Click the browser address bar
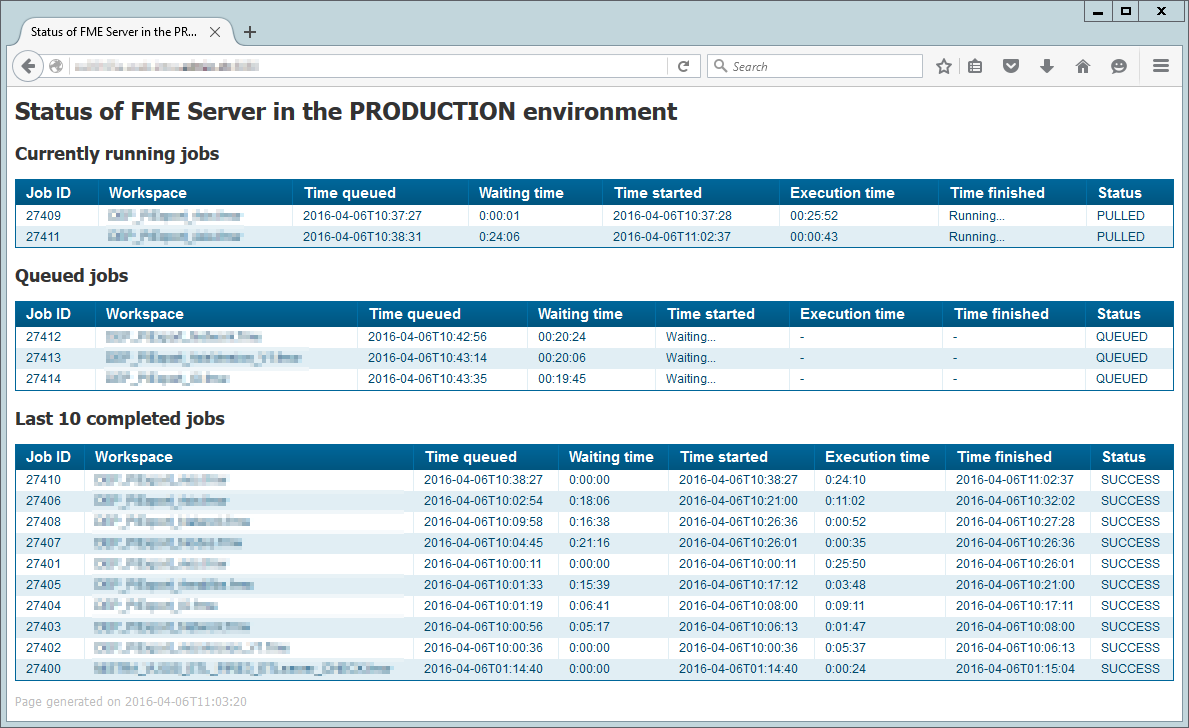The height and width of the screenshot is (728, 1189). pyautogui.click(x=369, y=67)
